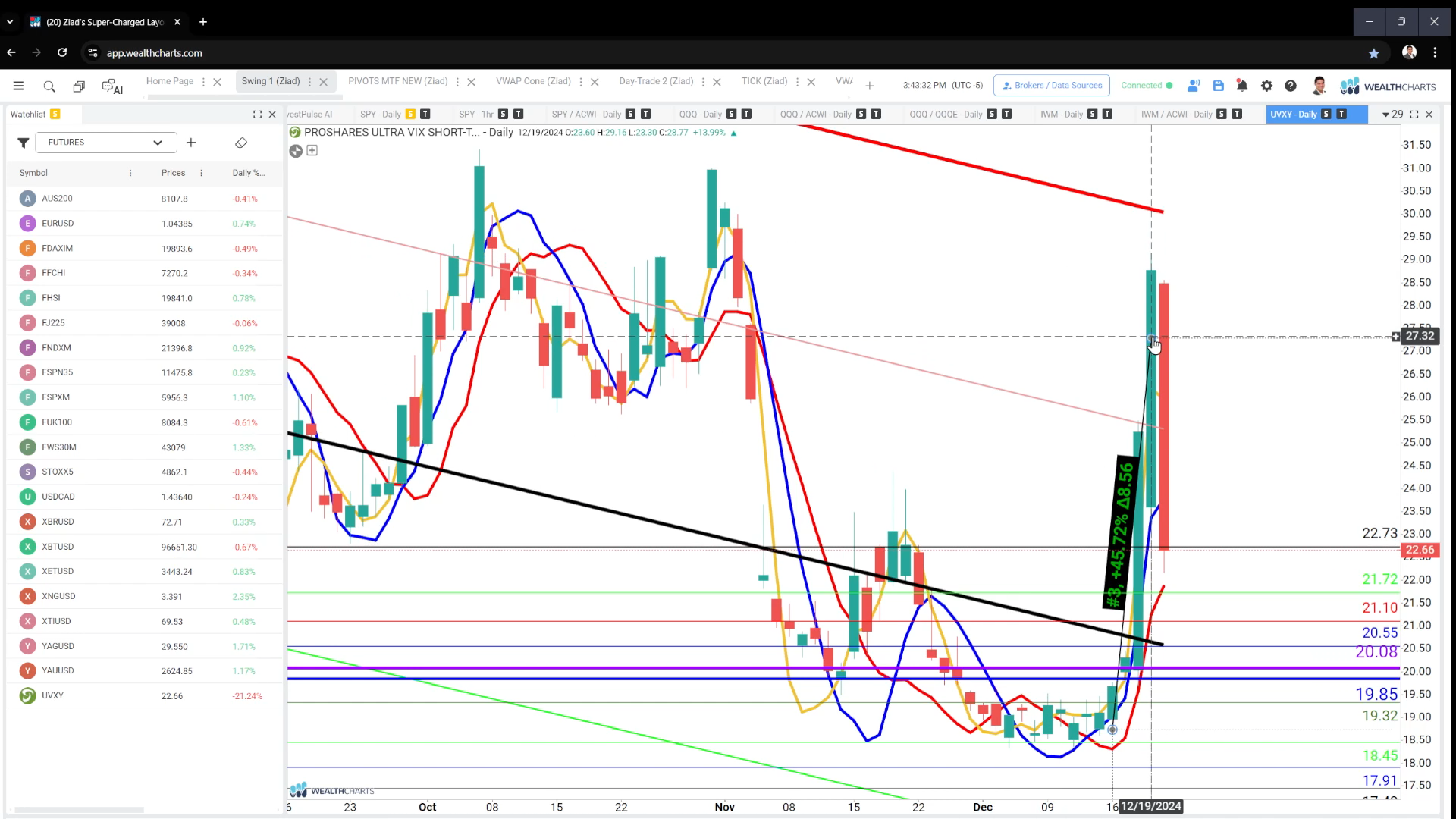Switch to PIVOTS MTF NEW (Ziad) tab
The width and height of the screenshot is (1456, 819).
click(397, 81)
